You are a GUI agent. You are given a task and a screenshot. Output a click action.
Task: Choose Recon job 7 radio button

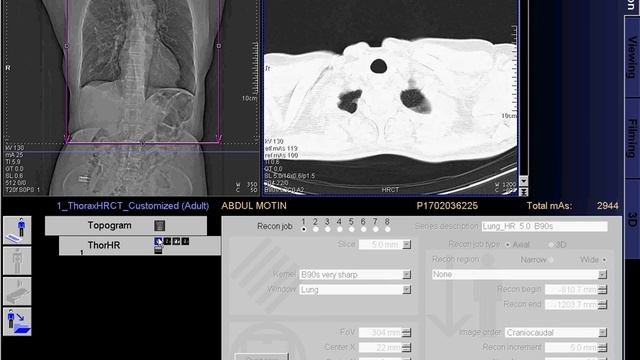tap(376, 229)
